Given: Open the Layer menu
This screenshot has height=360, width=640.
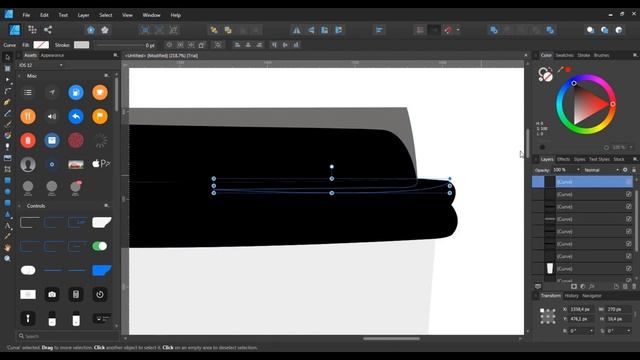Looking at the screenshot, I should pos(83,15).
